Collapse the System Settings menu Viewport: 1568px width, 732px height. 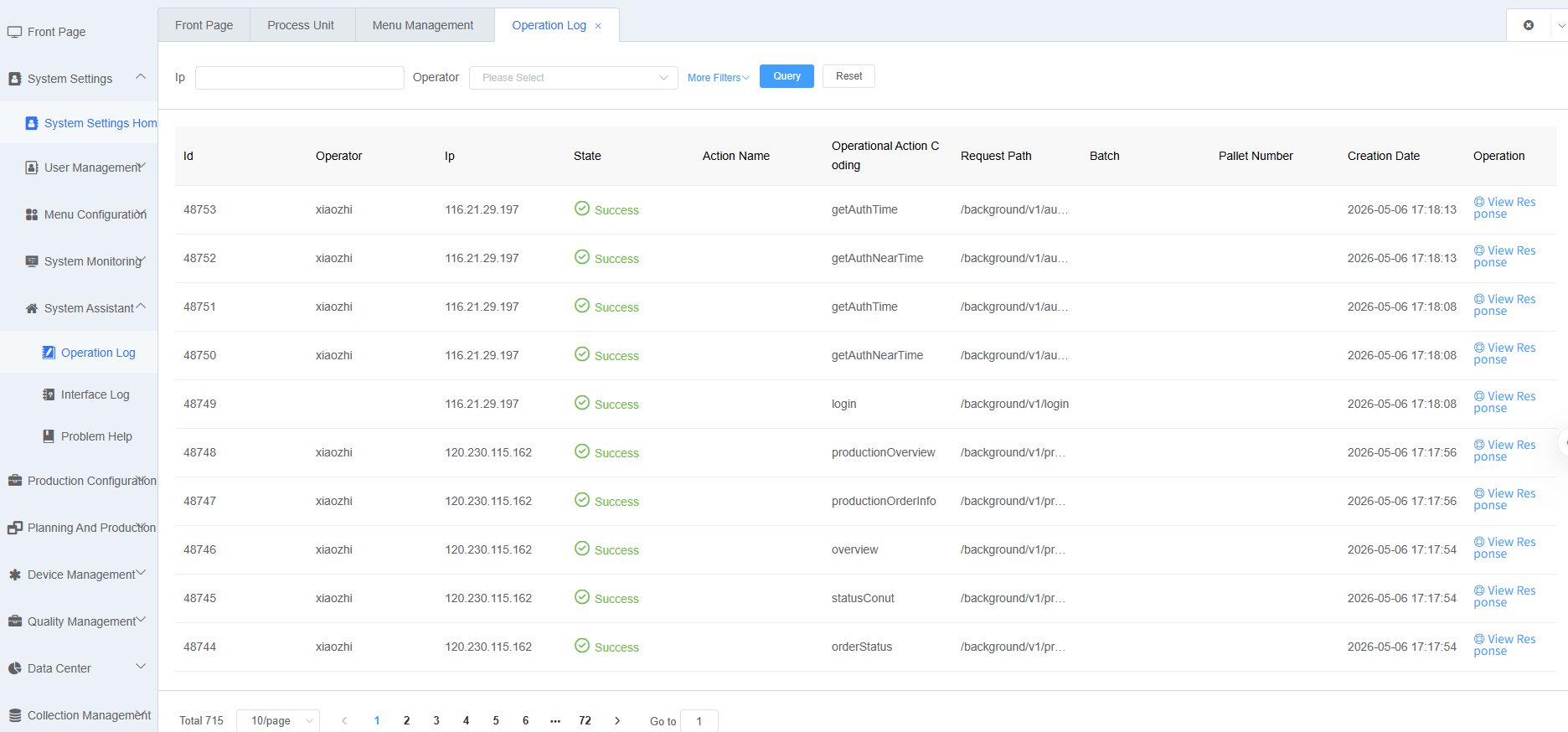click(x=141, y=77)
